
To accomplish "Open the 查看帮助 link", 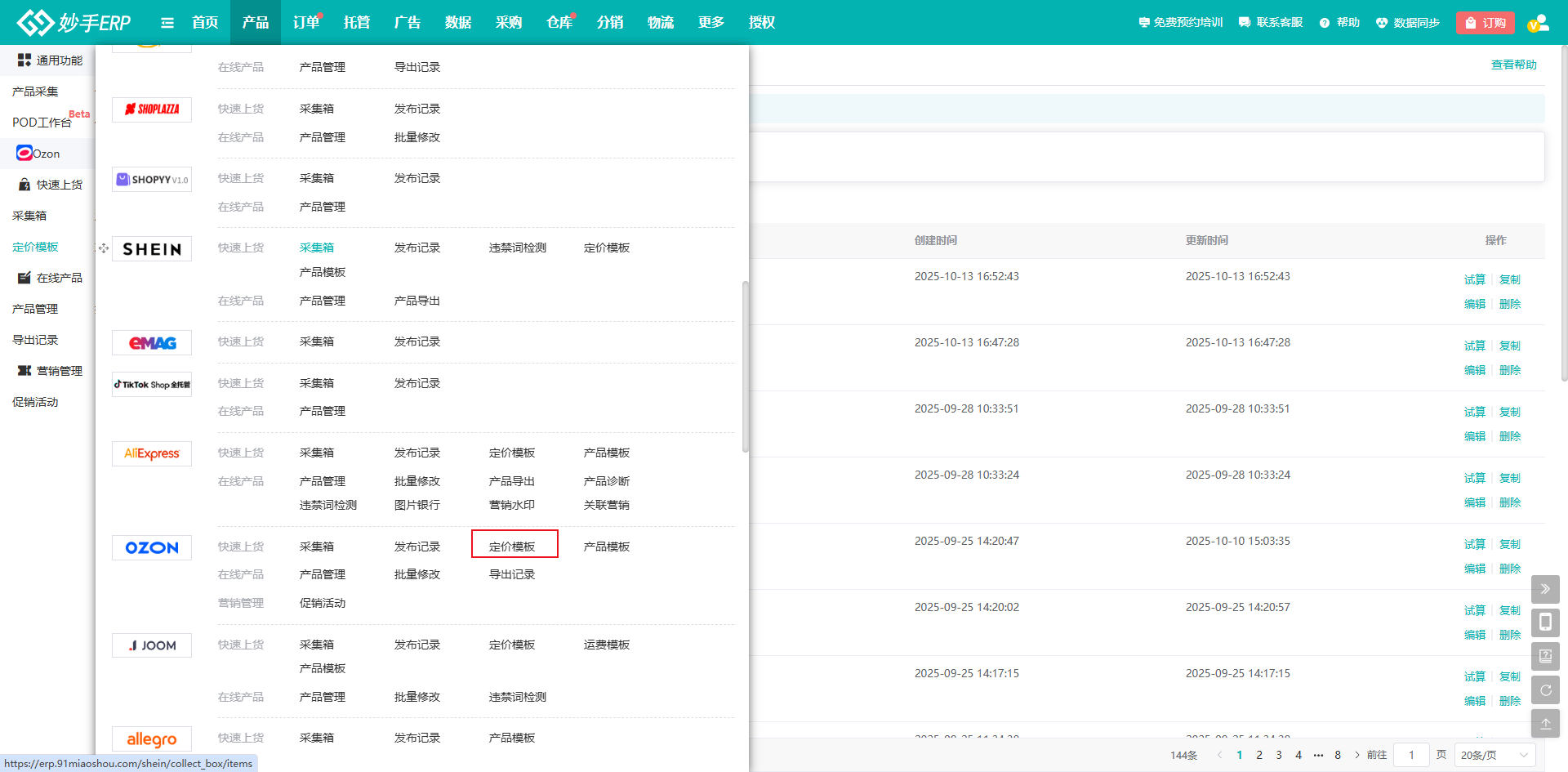I will click(x=1513, y=65).
